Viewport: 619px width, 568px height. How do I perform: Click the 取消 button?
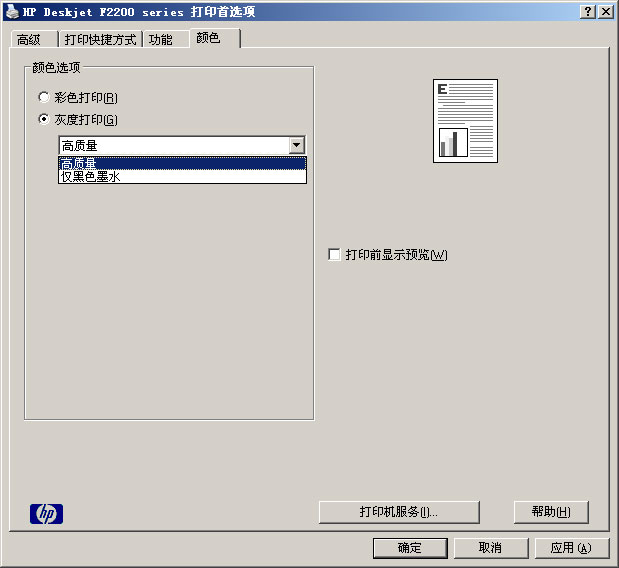[x=491, y=548]
